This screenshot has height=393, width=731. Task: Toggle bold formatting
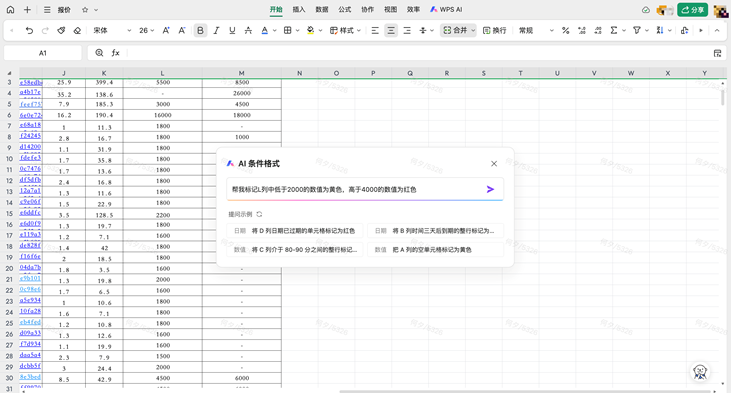click(200, 30)
